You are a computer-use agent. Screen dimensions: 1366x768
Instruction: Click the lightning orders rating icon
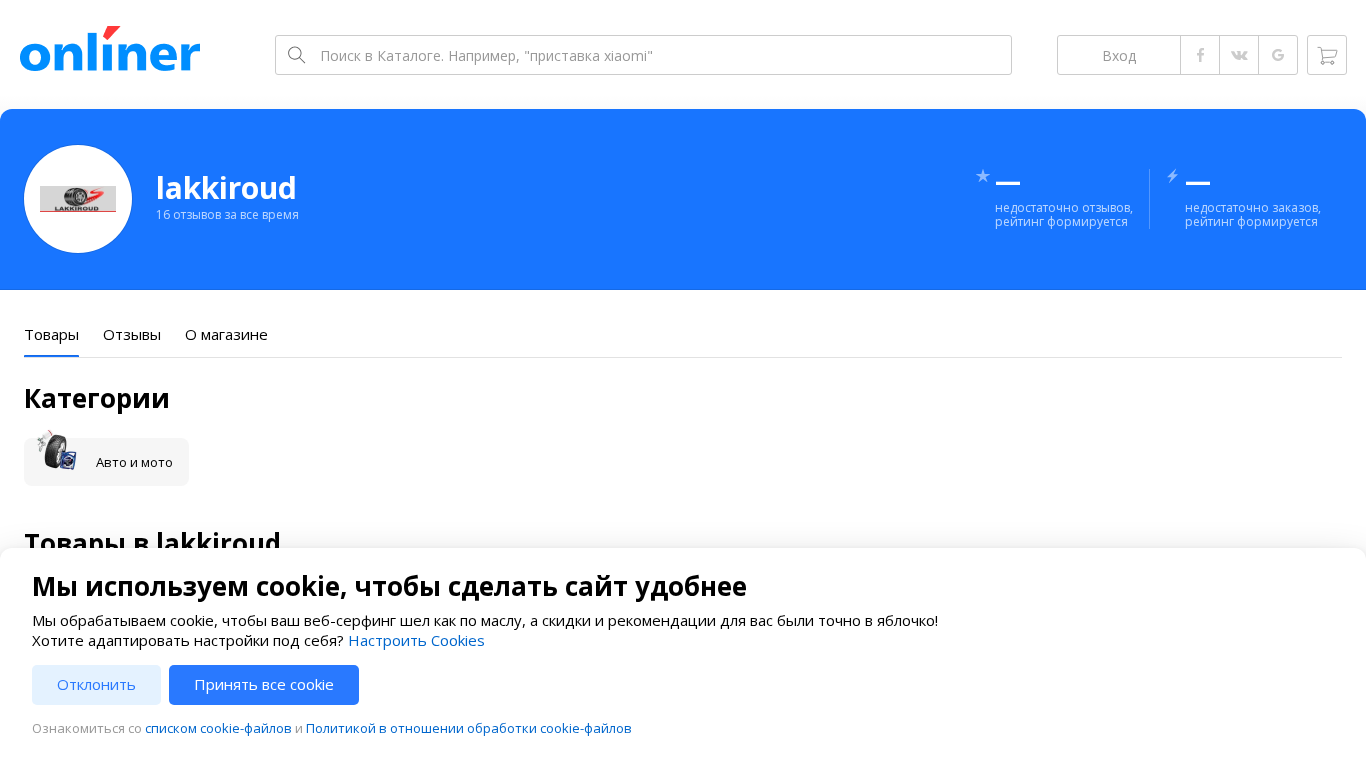[1173, 176]
